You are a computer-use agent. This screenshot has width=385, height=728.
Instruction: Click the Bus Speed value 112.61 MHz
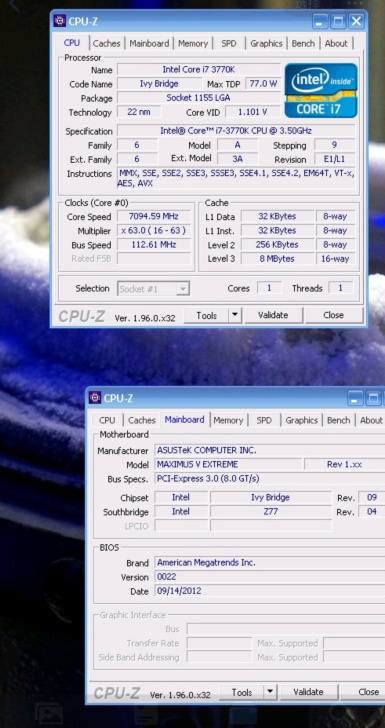(154, 245)
